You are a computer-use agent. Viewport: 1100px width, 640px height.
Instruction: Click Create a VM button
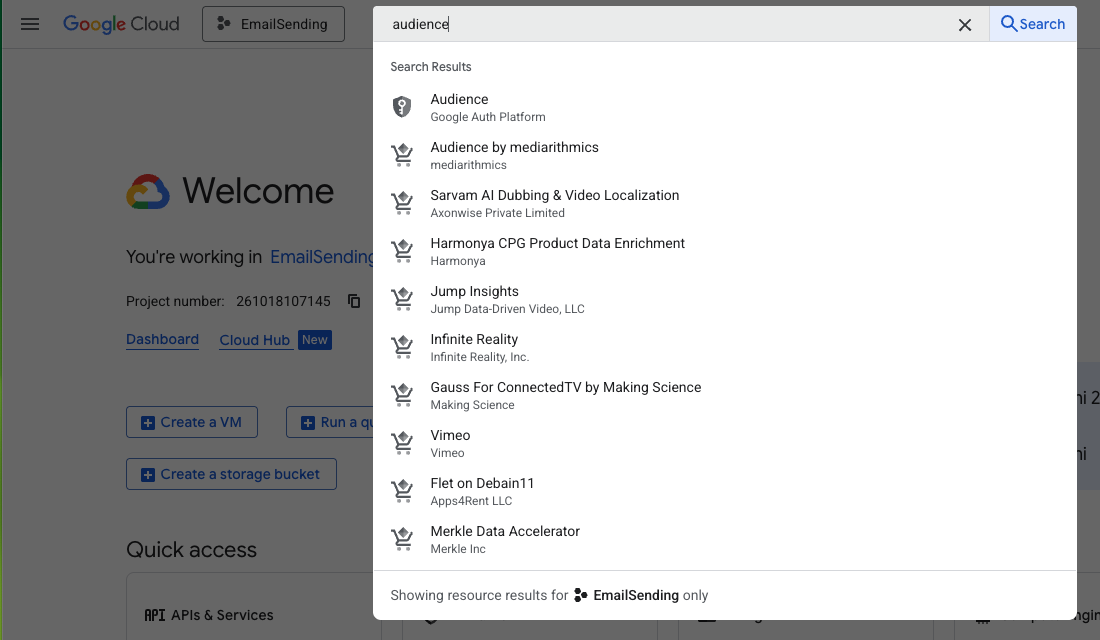(x=191, y=422)
